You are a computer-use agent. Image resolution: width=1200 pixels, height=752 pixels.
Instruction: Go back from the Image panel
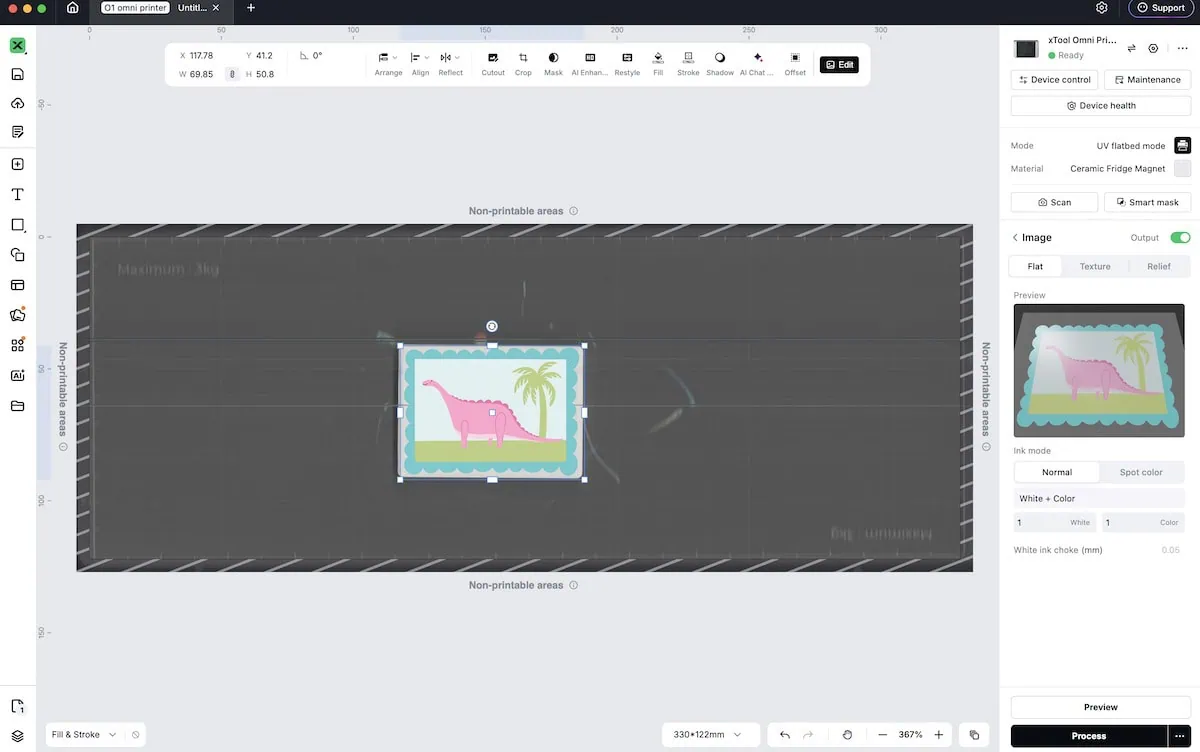(x=1015, y=238)
